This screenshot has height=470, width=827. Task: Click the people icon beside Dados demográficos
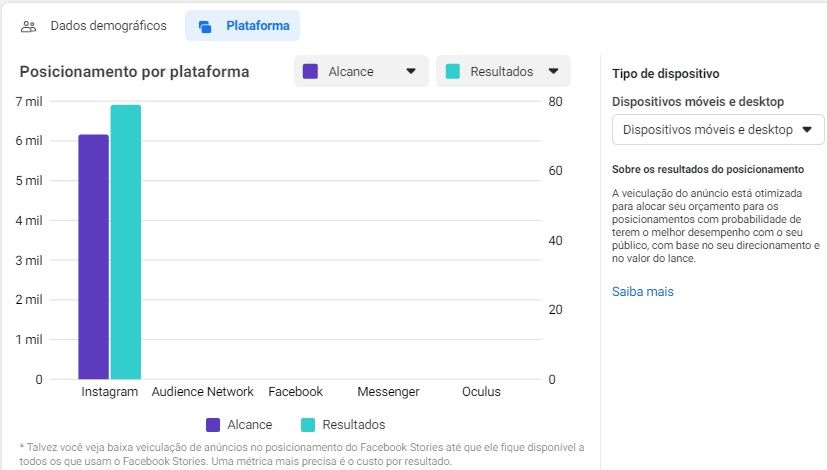(x=28, y=26)
